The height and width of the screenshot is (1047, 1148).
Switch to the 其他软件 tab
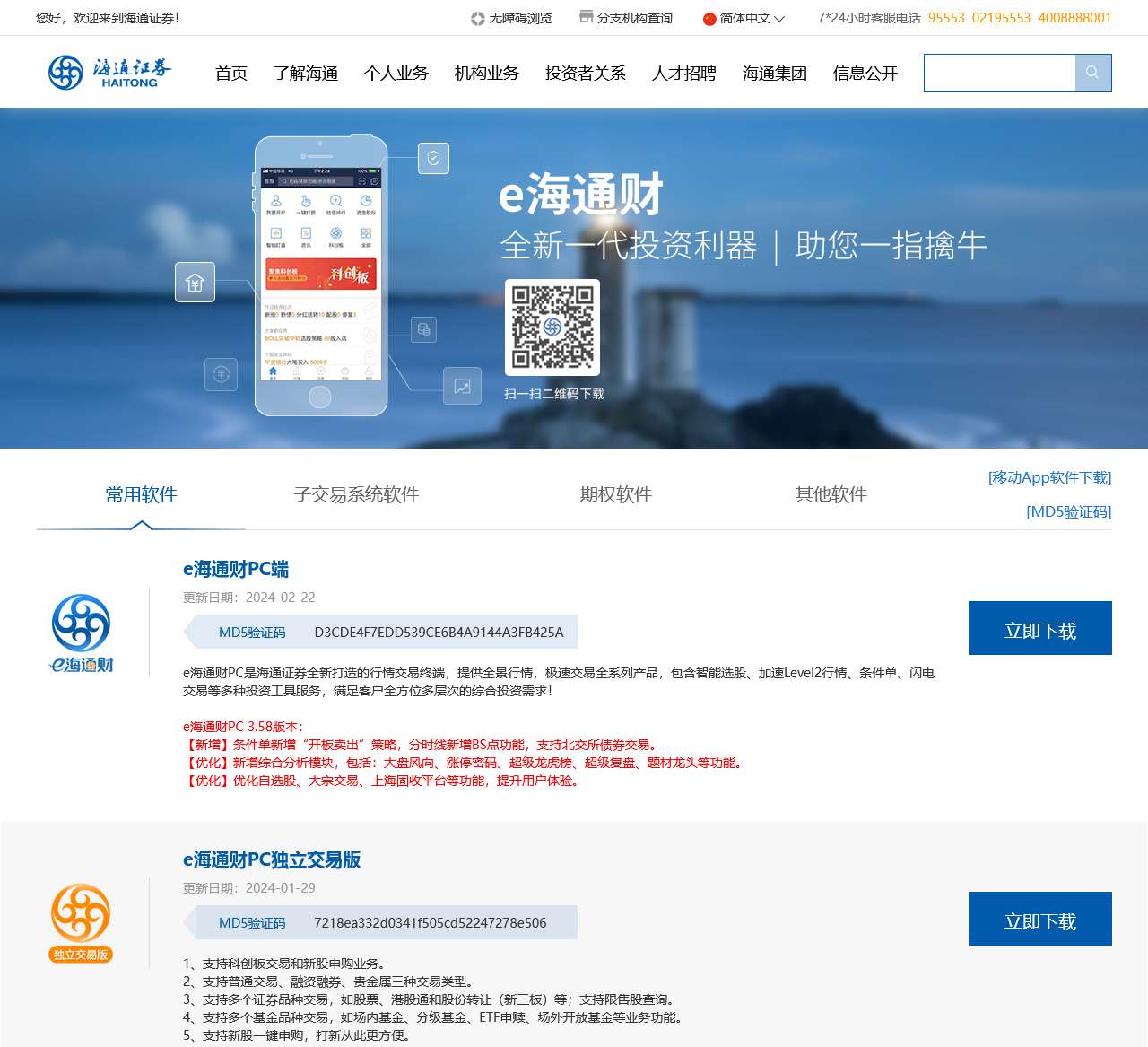(831, 494)
